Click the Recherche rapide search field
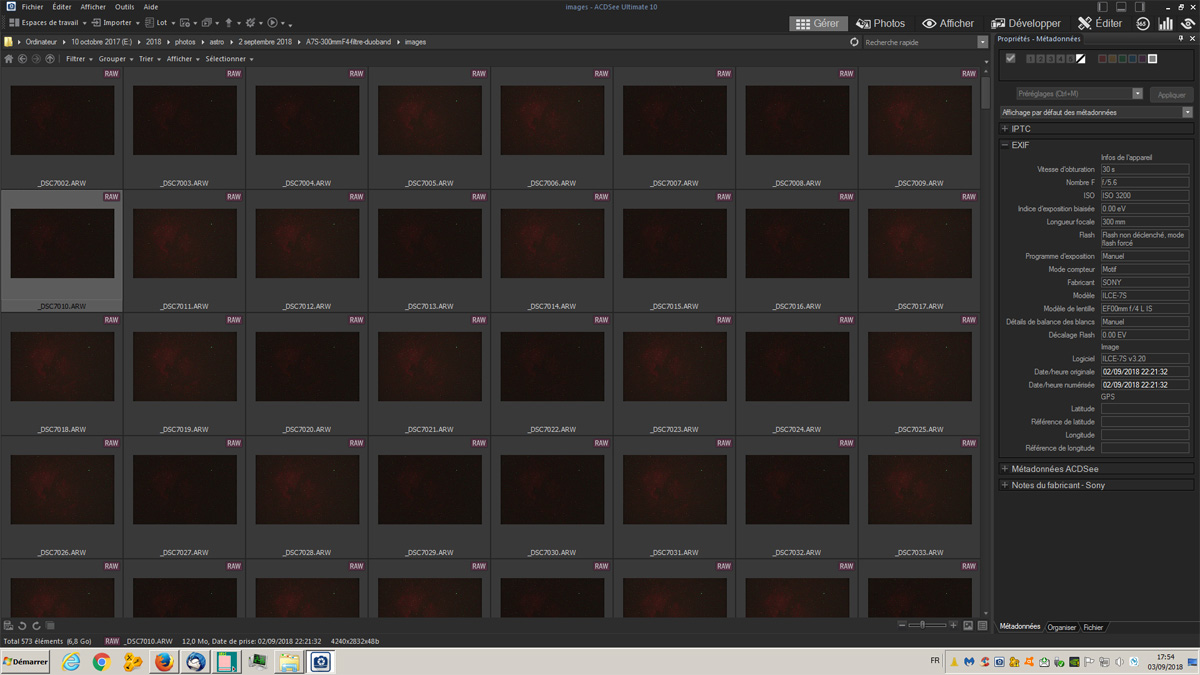 pos(920,42)
